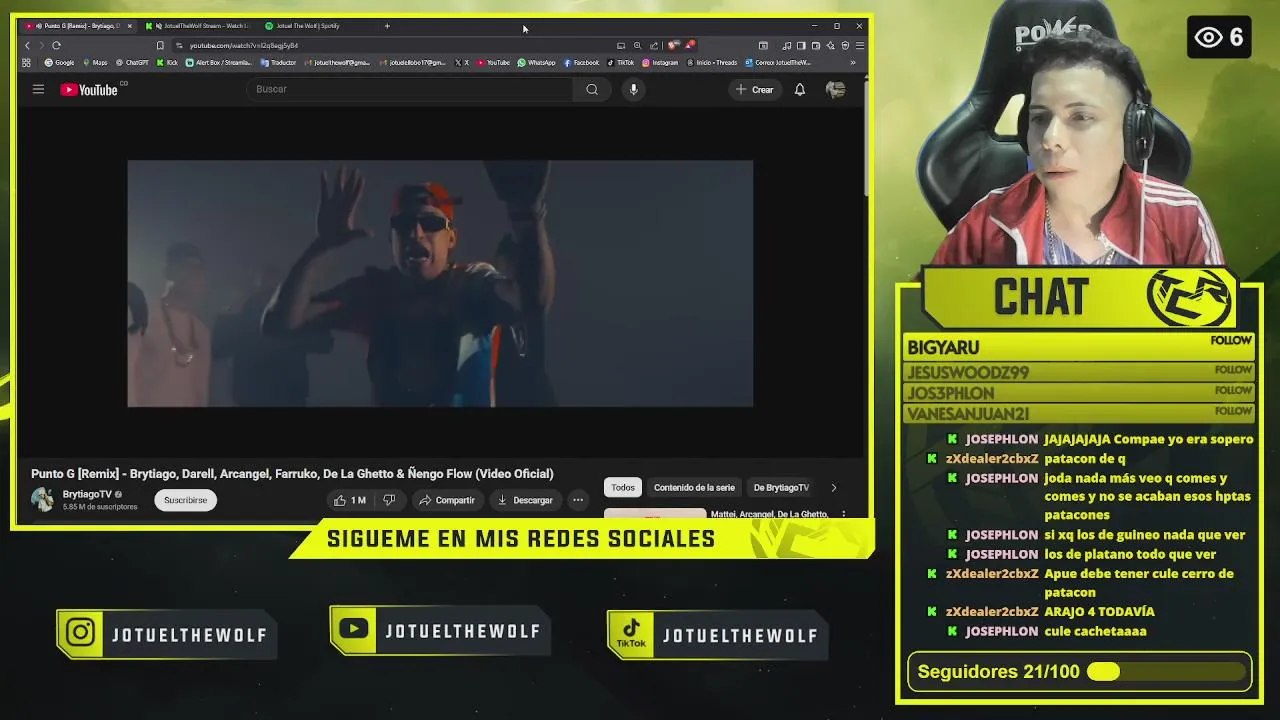
Task: Open the BrytiagoTV channel name link
Action: (87, 494)
